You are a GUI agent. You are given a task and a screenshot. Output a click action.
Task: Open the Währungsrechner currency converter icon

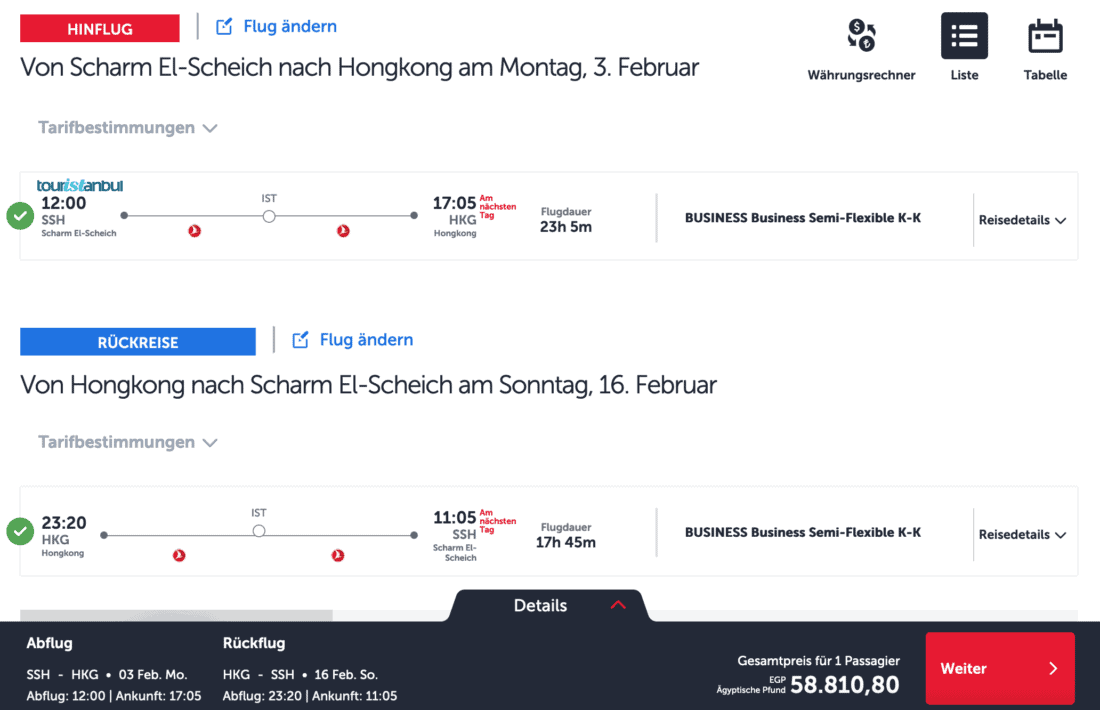[x=861, y=36]
